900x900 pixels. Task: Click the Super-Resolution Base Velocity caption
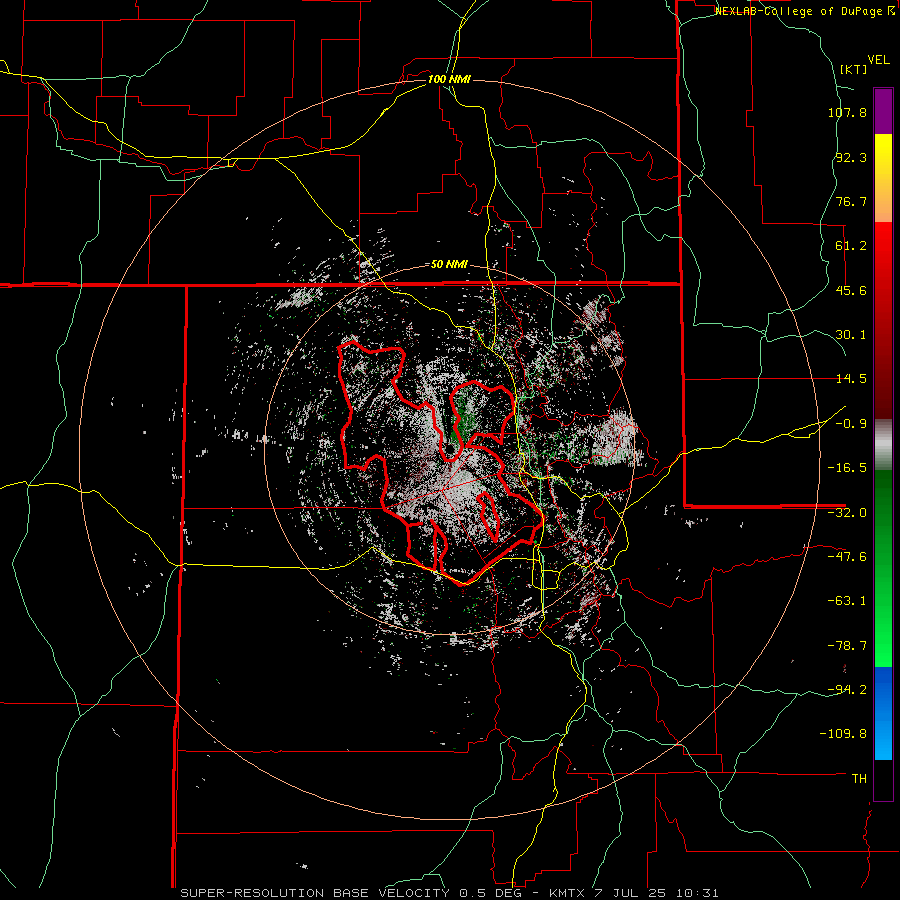(x=449, y=893)
